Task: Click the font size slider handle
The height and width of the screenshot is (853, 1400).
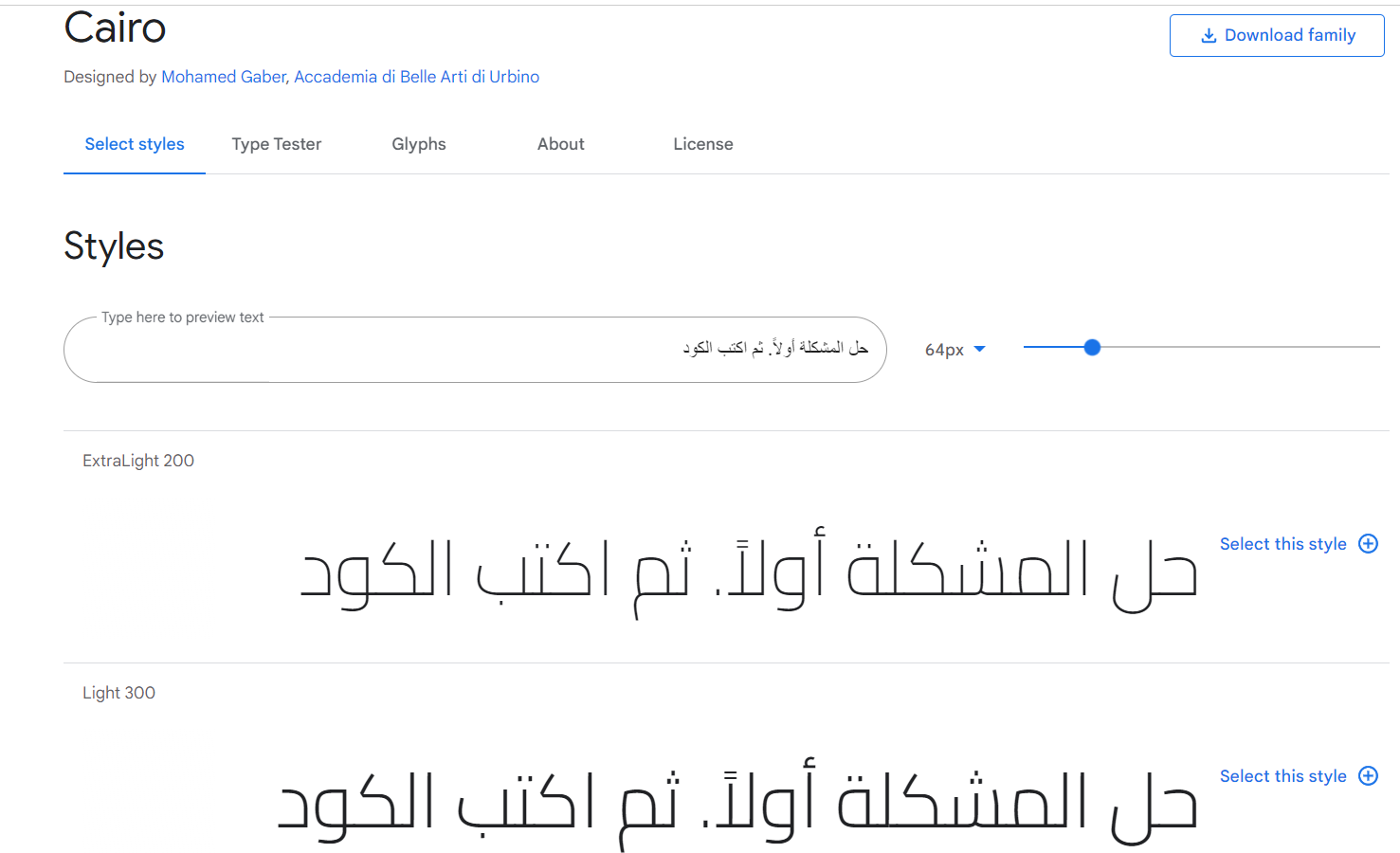Action: (x=1092, y=348)
